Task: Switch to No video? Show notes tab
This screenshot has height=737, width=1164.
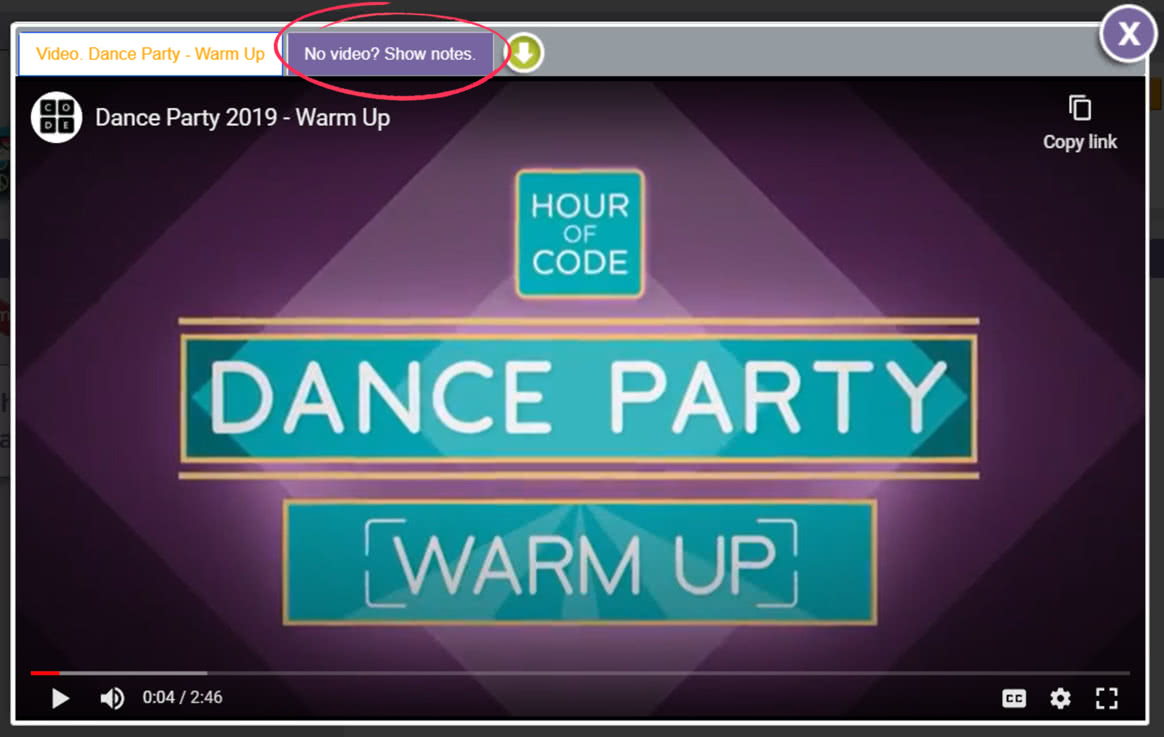Action: coord(390,54)
